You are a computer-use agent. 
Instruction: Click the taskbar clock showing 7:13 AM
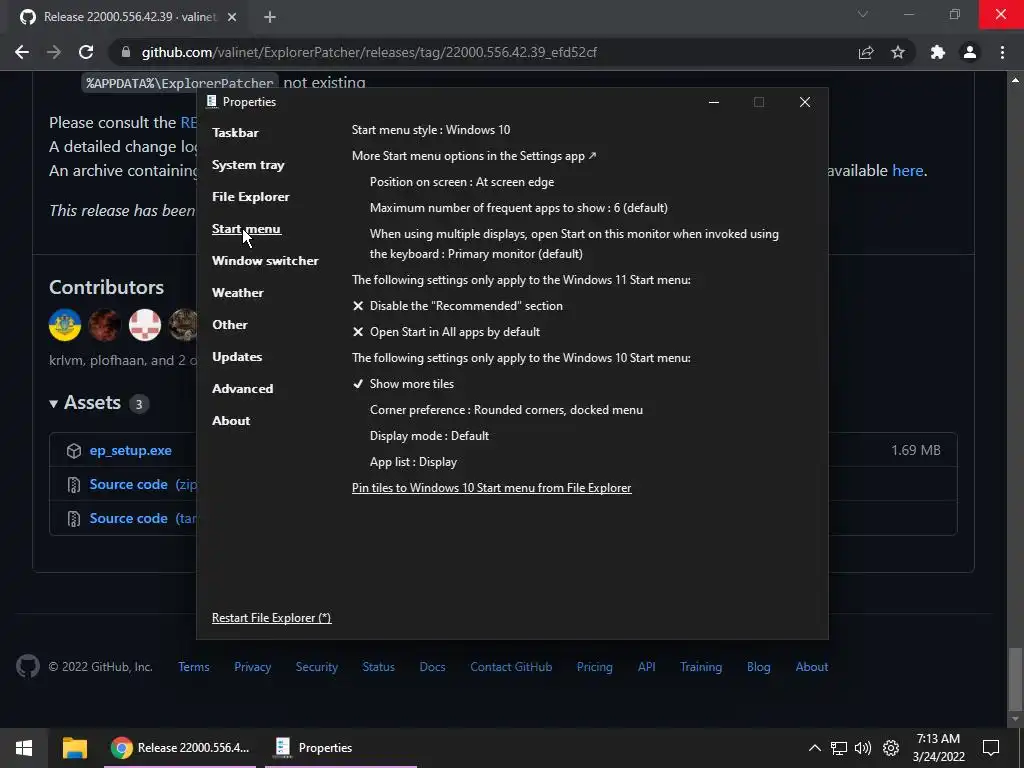click(938, 748)
